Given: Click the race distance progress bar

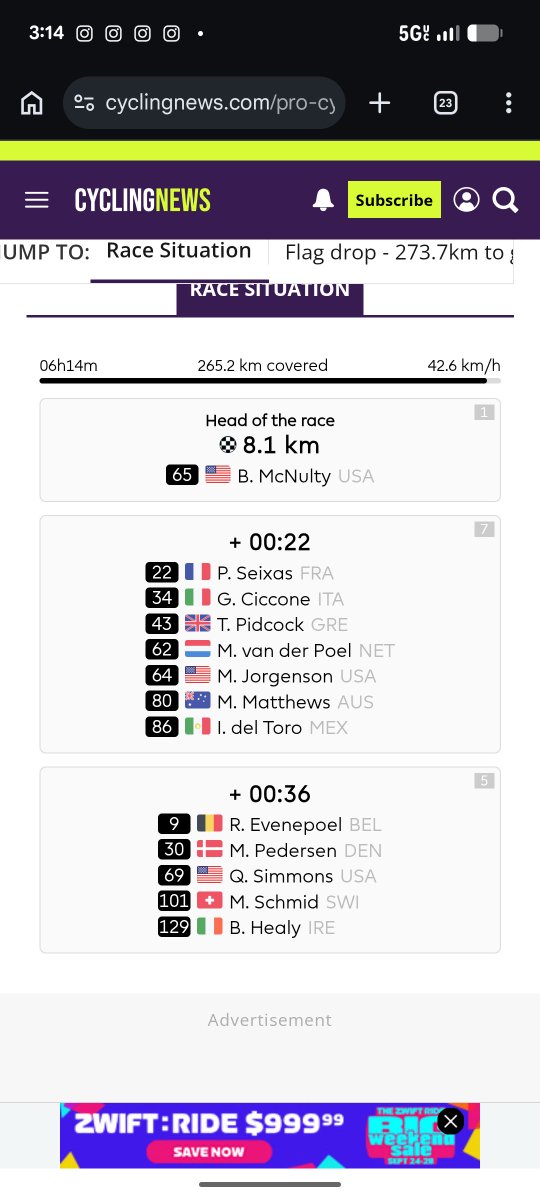Looking at the screenshot, I should point(270,381).
